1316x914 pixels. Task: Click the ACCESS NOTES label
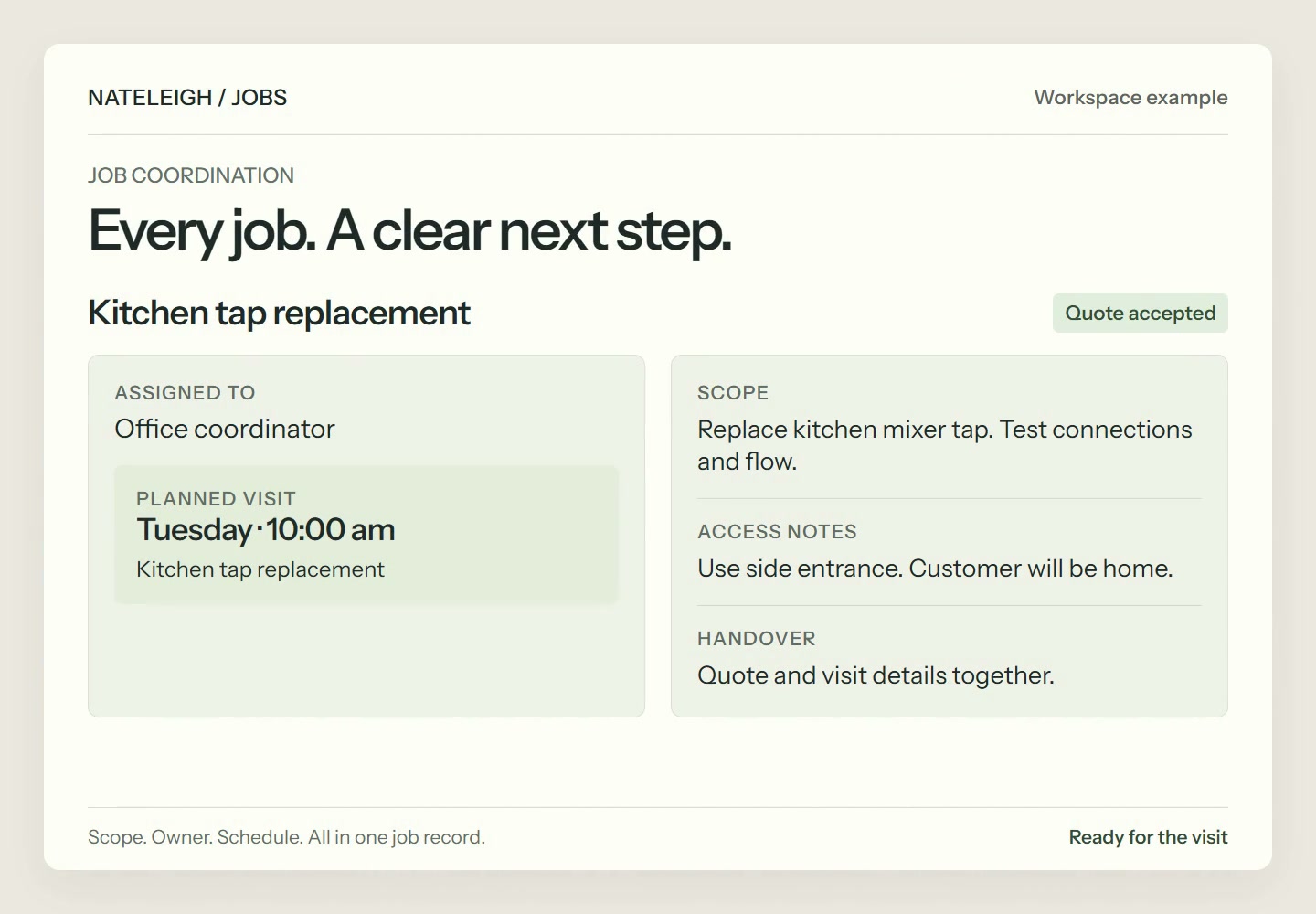(777, 532)
